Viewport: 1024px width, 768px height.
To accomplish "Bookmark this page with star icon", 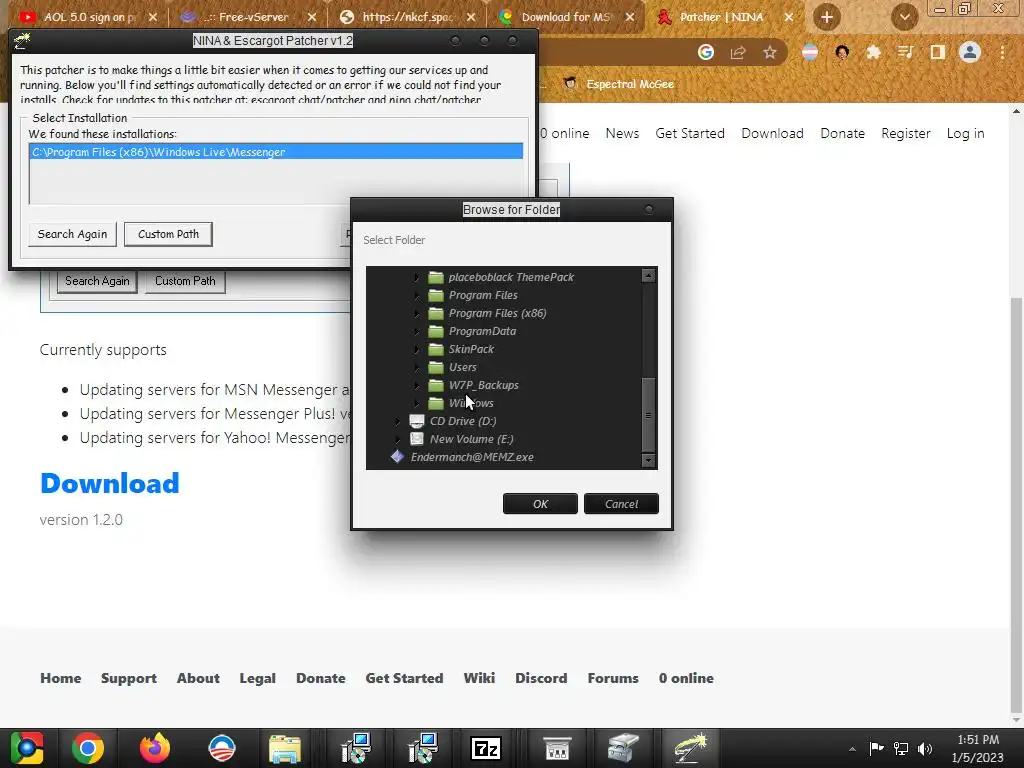I will (770, 52).
